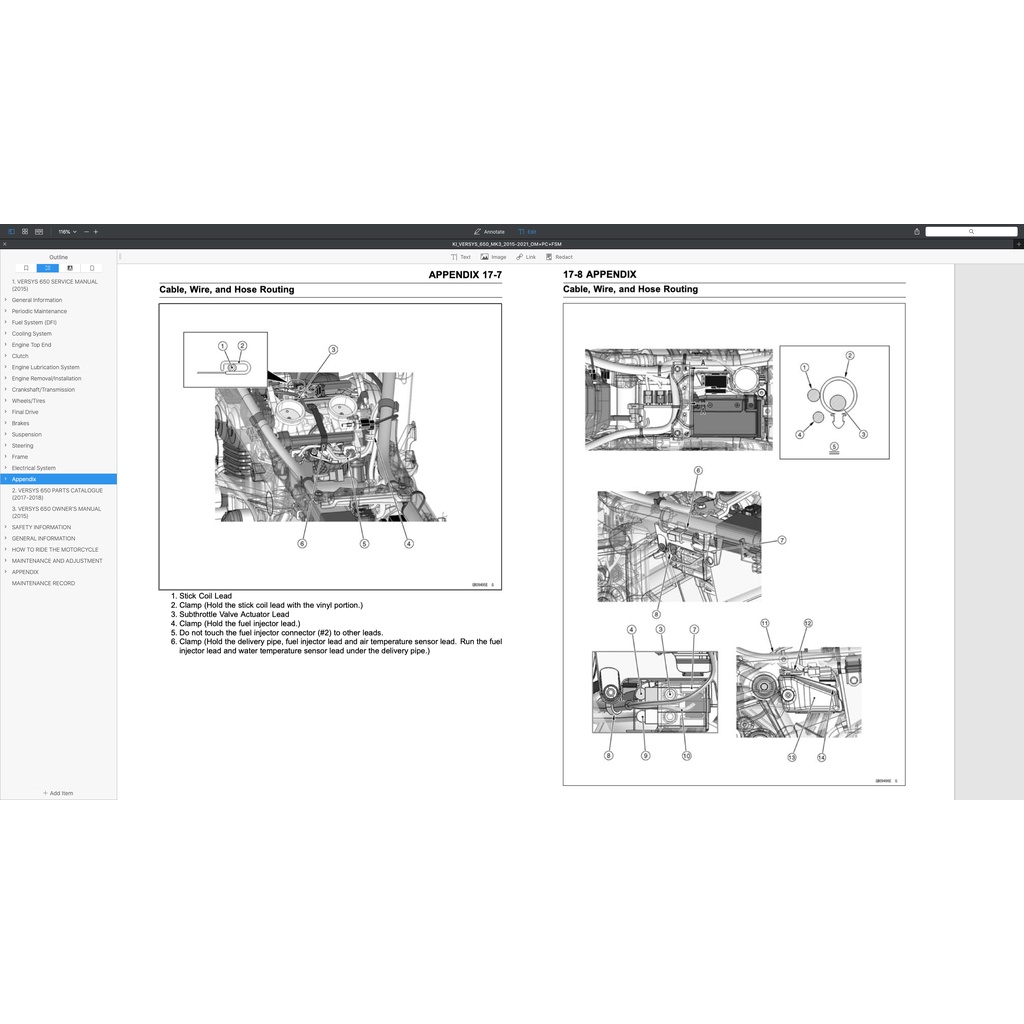The image size is (1024, 1024).
Task: Open the 116% zoom level dropdown
Action: pyautogui.click(x=67, y=231)
